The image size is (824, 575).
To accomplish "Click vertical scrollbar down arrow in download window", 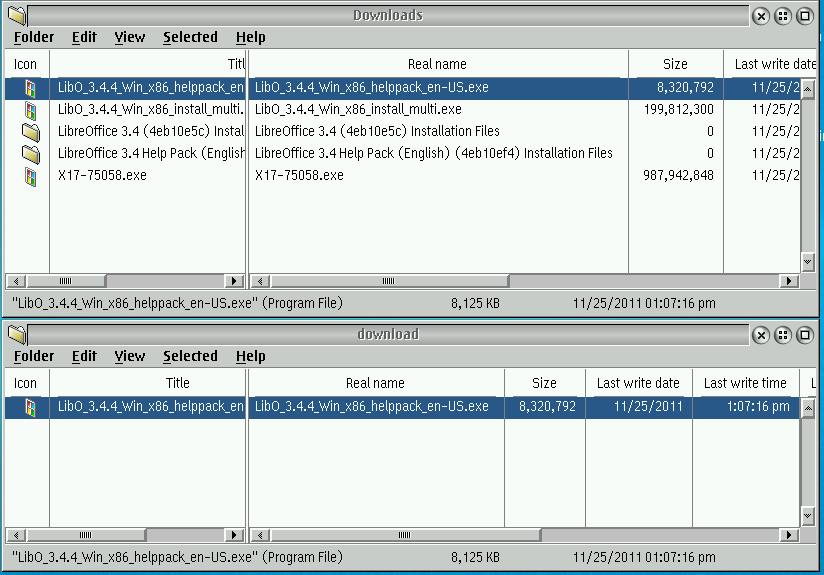I will coord(808,516).
